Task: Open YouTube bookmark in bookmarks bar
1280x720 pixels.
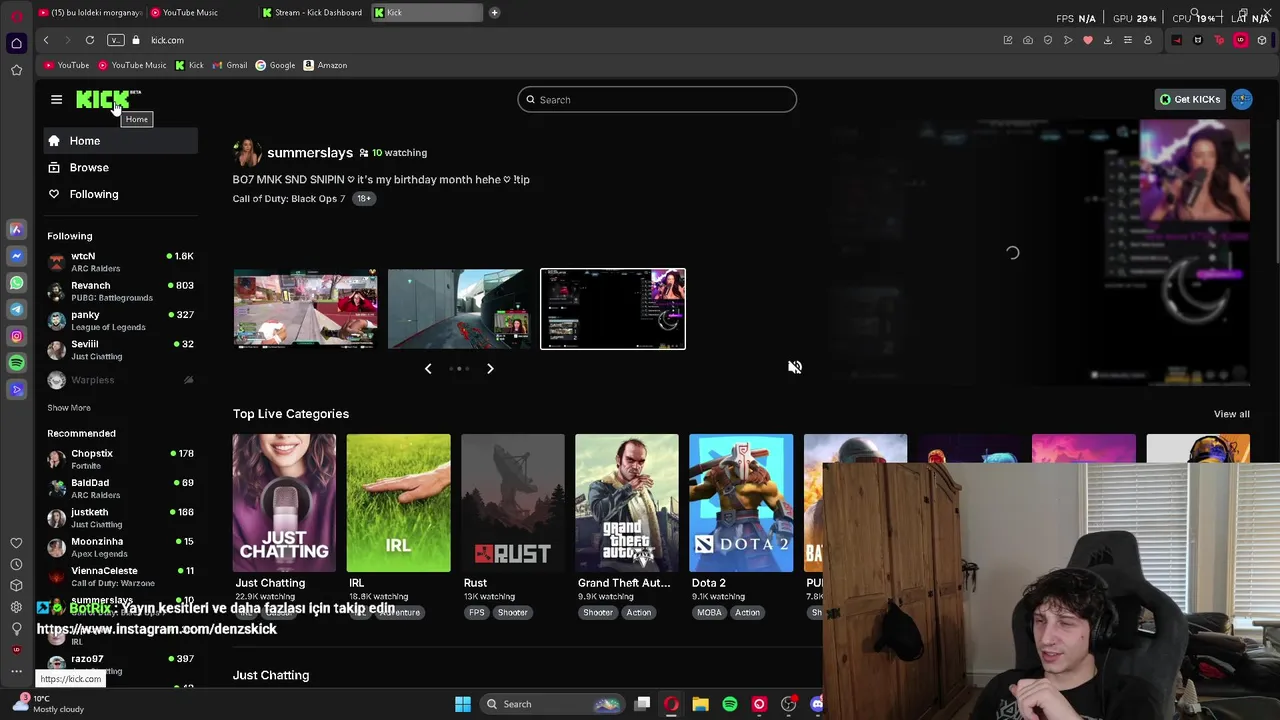Action: coord(67,65)
